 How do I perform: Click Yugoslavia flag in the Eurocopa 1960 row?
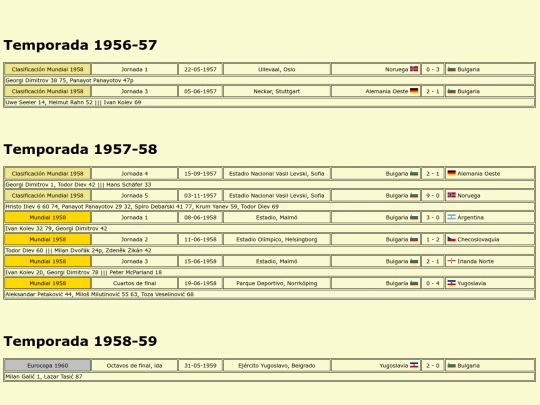pos(414,365)
